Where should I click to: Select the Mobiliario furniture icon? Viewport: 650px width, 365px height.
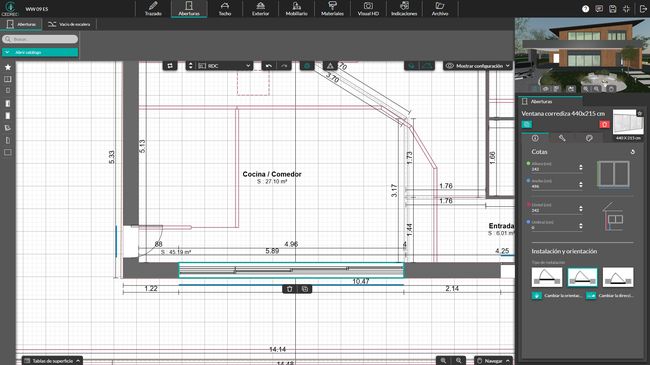coord(296,9)
